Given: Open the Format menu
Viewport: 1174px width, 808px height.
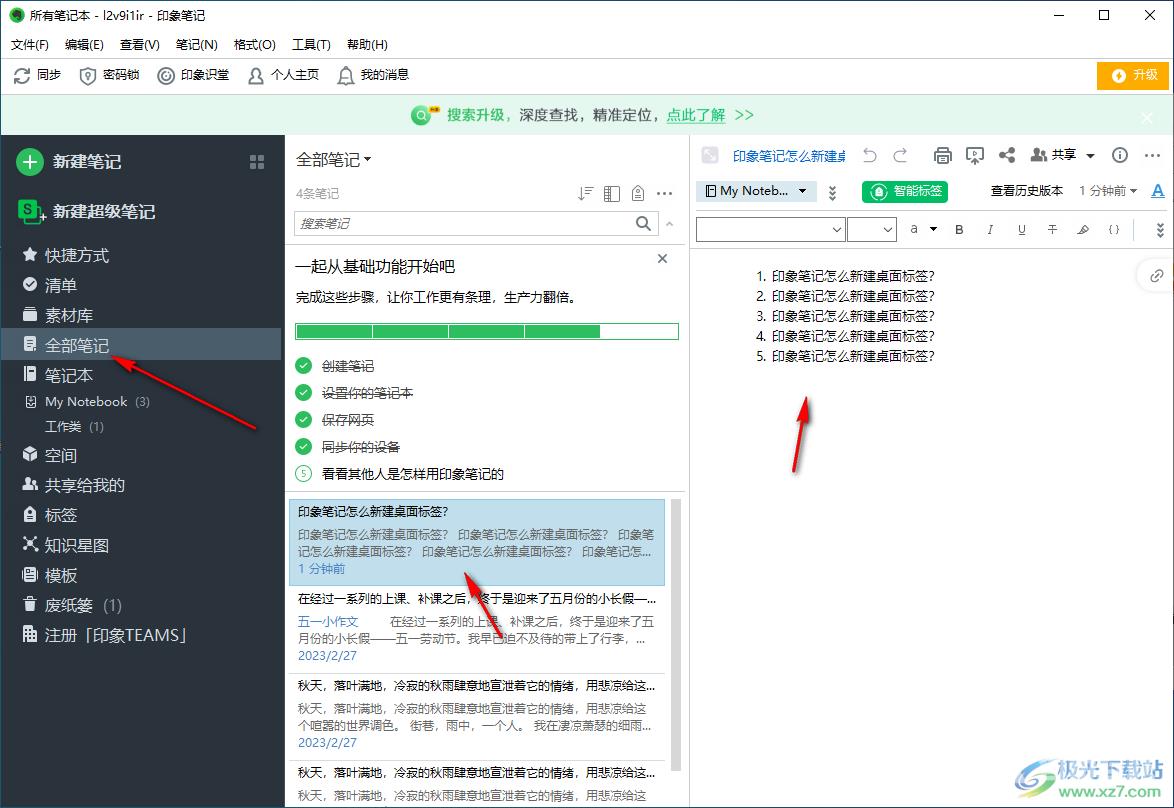Looking at the screenshot, I should coord(255,44).
